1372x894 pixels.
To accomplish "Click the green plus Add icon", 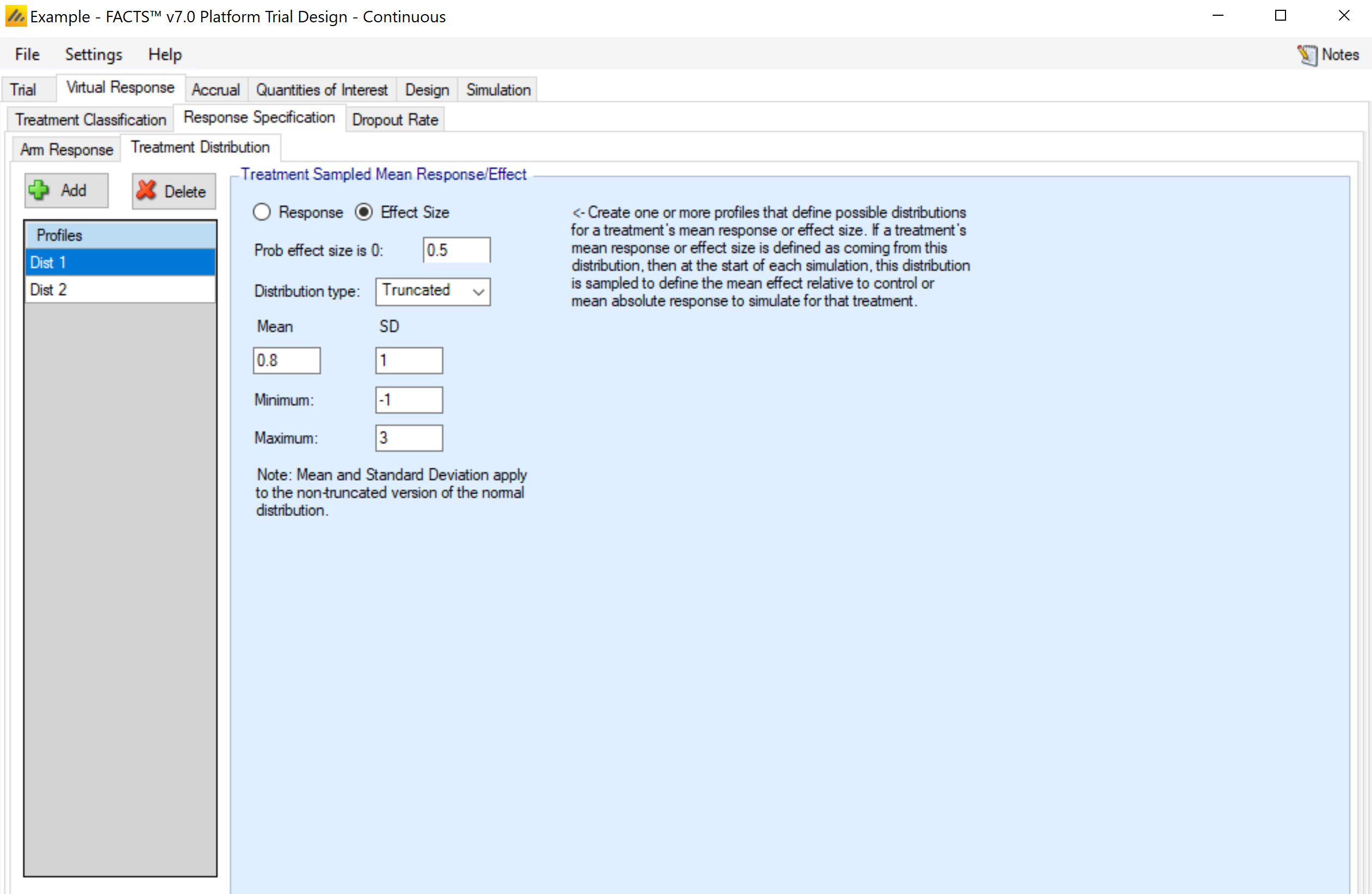I will (39, 190).
